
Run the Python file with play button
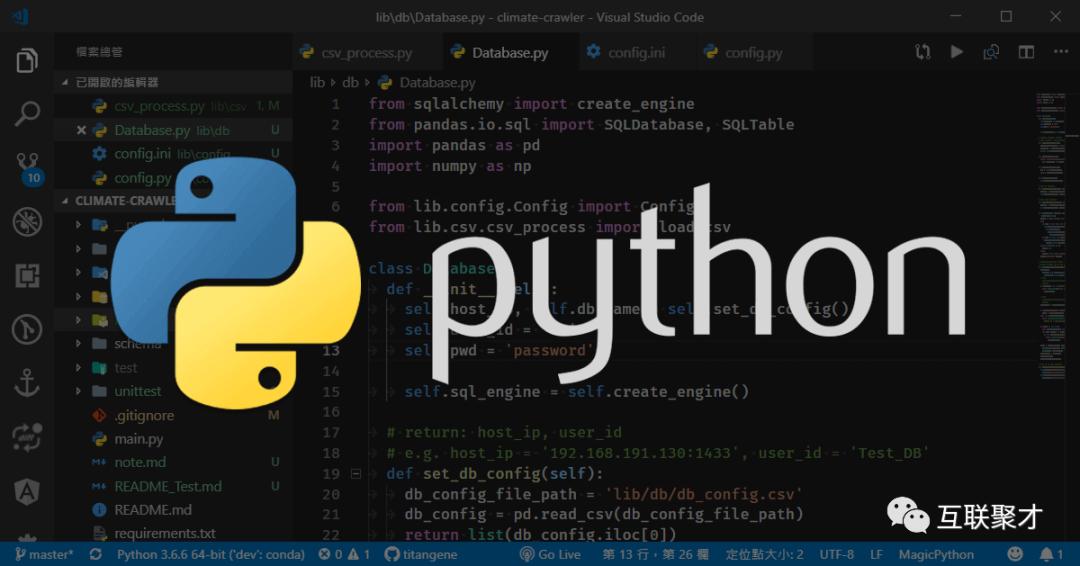pos(957,52)
